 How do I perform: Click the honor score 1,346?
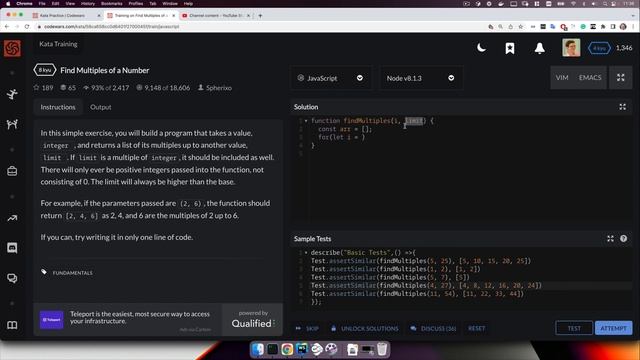624,48
